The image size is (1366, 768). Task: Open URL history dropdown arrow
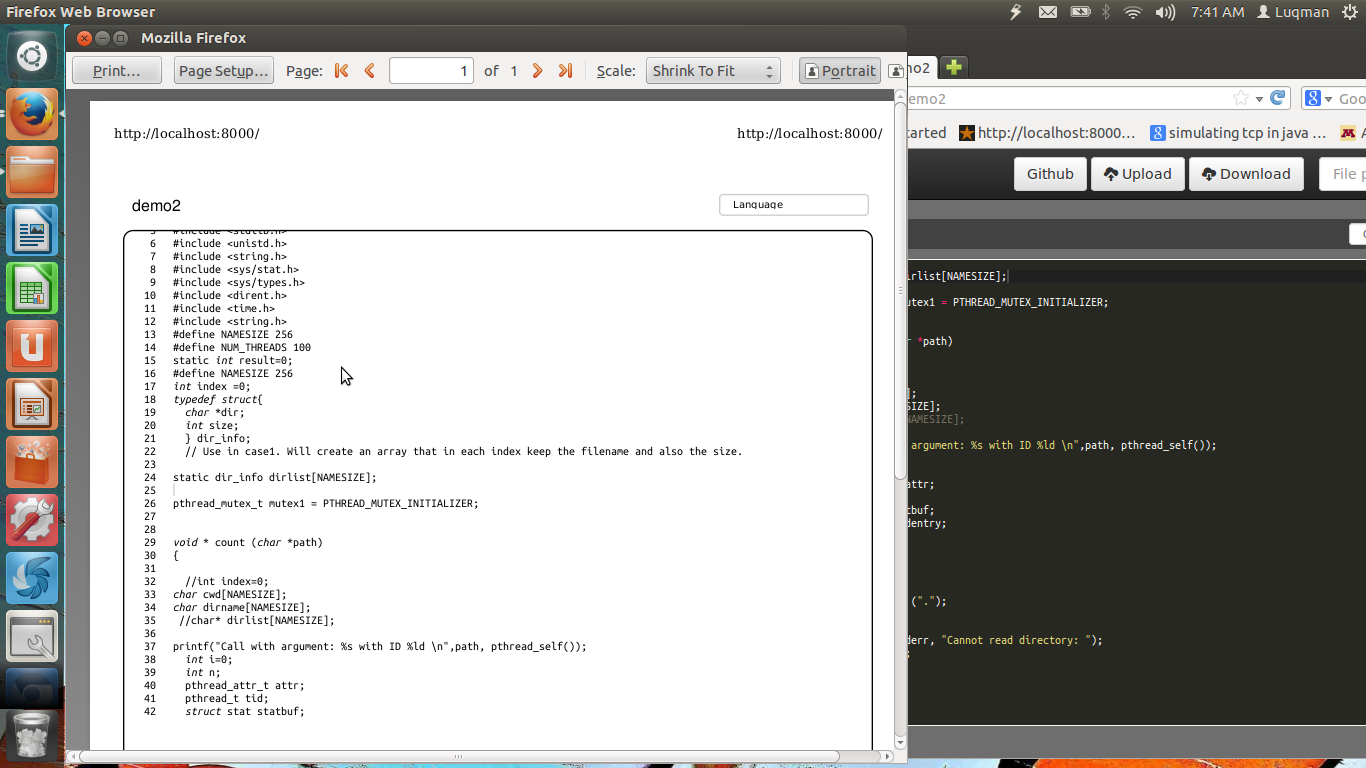coord(1260,98)
